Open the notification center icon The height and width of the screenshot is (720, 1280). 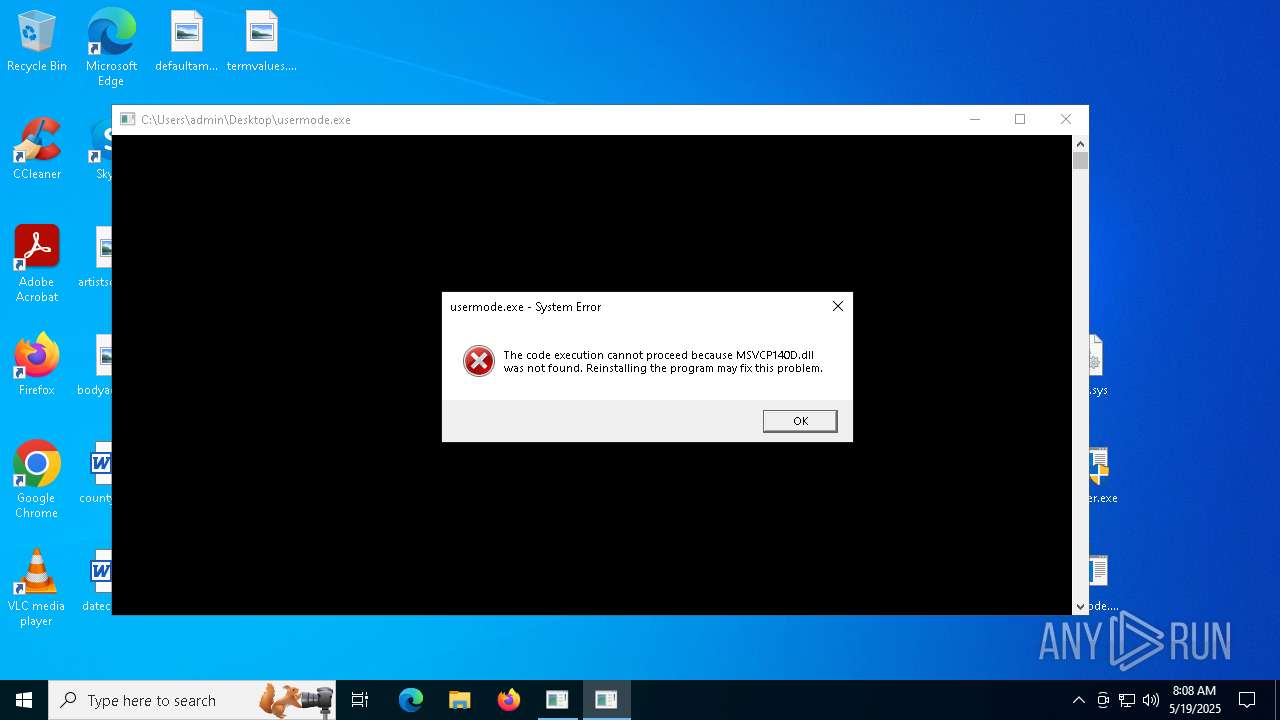[x=1247, y=700]
